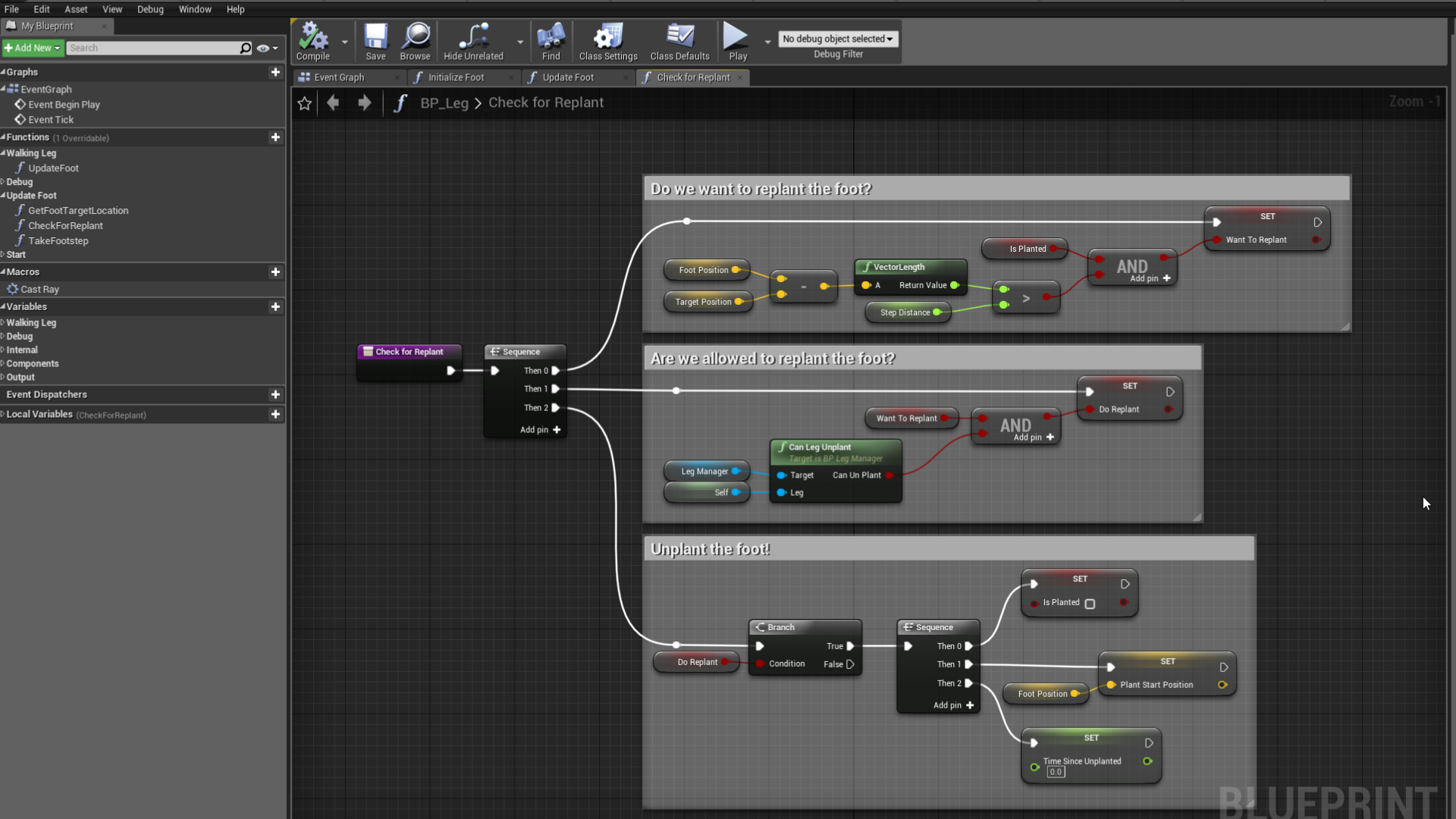Open the Find tool
The height and width of the screenshot is (819, 1456).
tap(551, 36)
